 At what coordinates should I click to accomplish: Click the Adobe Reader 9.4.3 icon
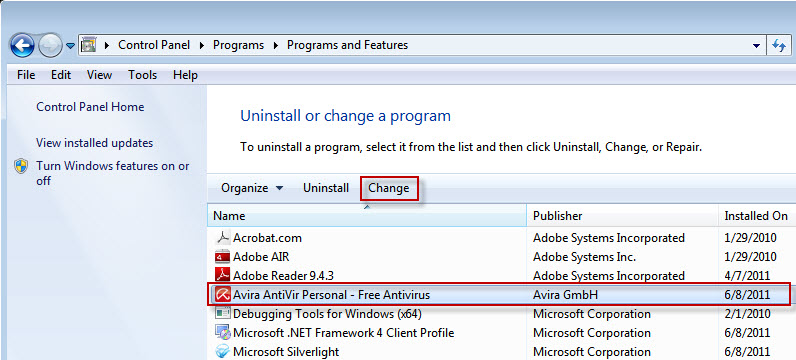tap(222, 276)
